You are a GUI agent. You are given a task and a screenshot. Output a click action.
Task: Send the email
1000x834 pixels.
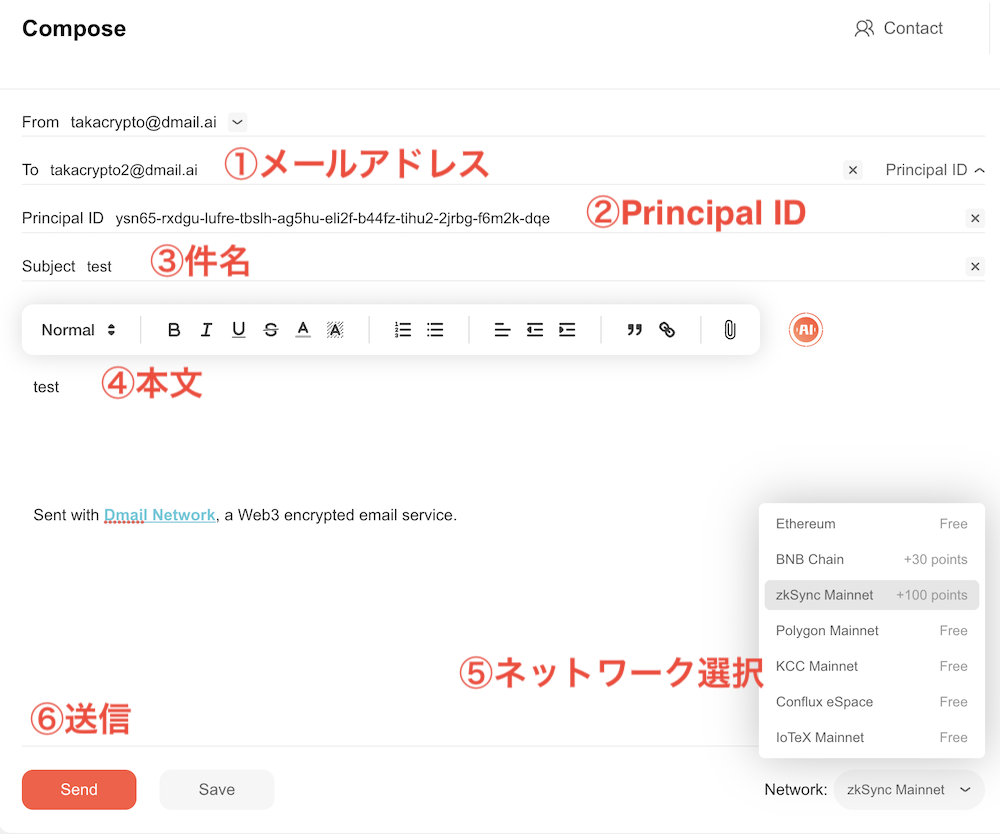click(x=78, y=789)
